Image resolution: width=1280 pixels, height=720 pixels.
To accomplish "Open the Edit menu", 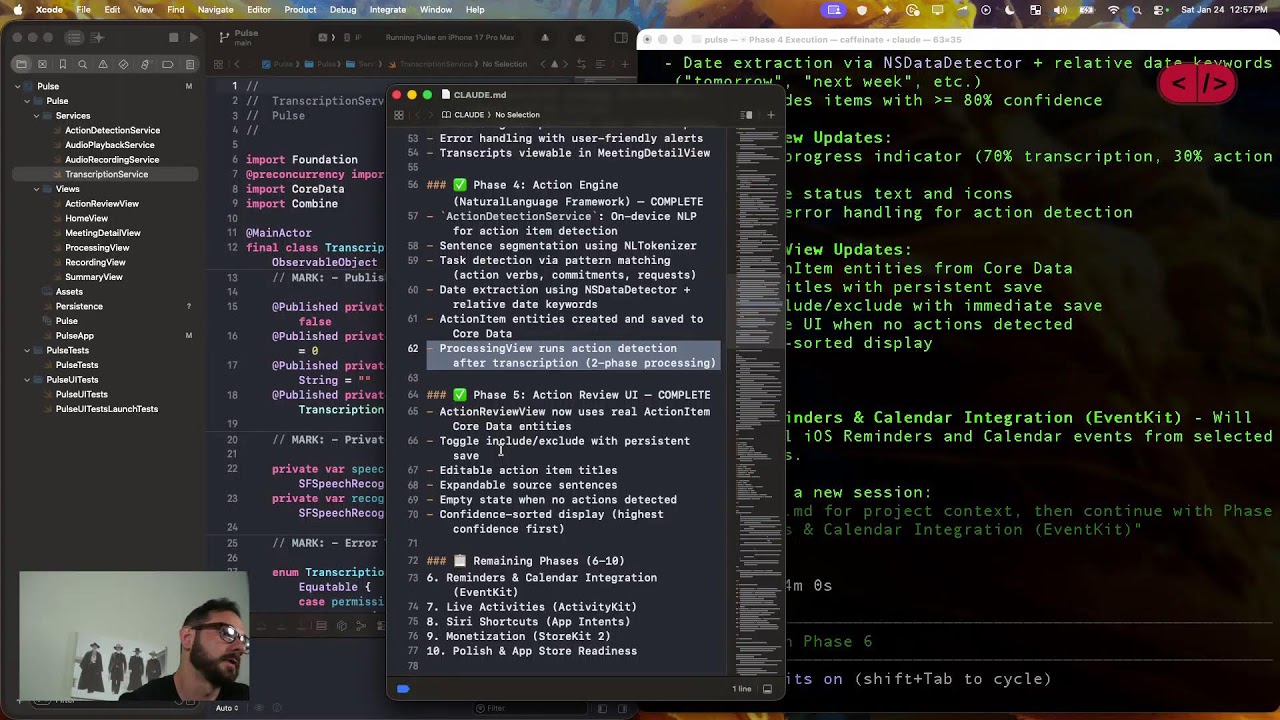I will pyautogui.click(x=112, y=10).
